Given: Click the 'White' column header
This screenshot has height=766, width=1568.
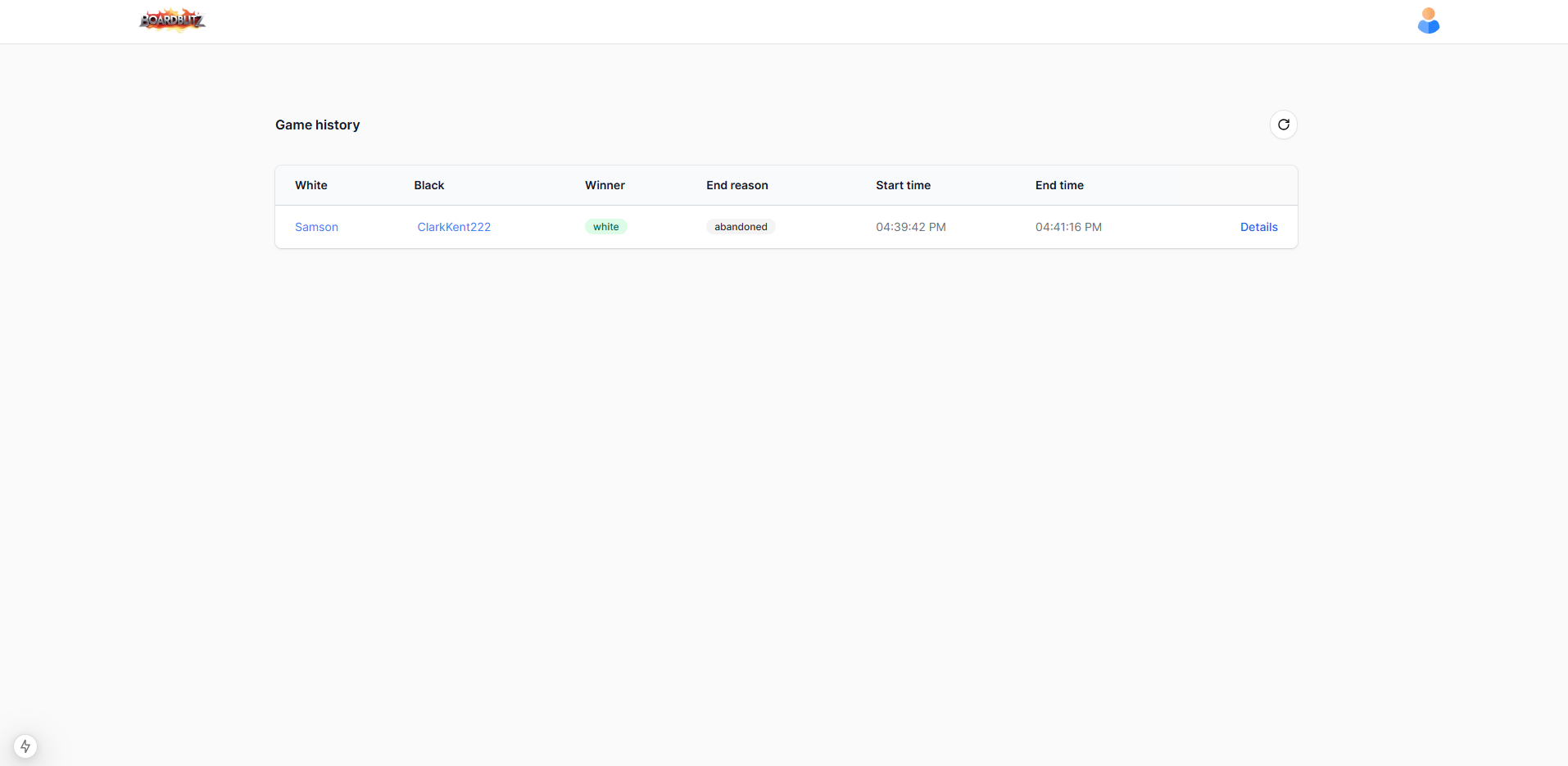Looking at the screenshot, I should click(x=311, y=185).
